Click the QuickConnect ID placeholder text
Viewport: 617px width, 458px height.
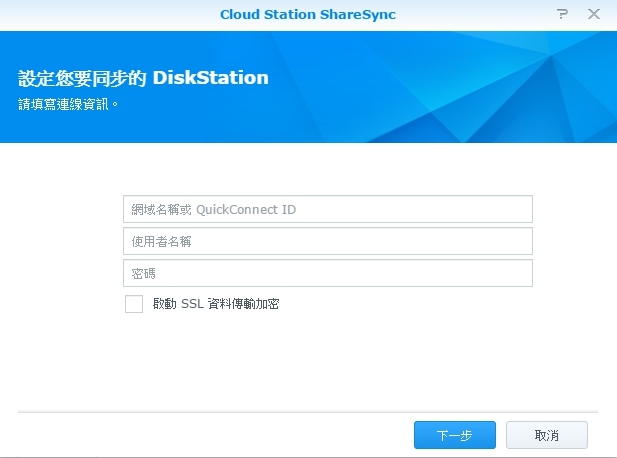[246, 210]
